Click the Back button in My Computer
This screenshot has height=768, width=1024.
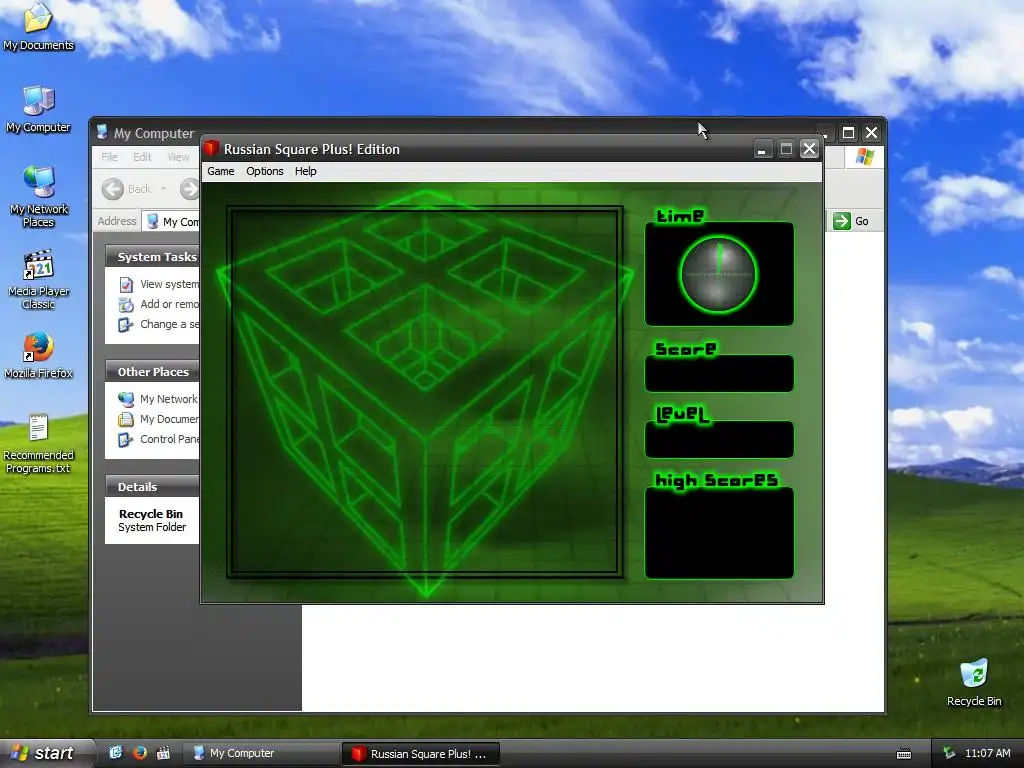(x=127, y=189)
